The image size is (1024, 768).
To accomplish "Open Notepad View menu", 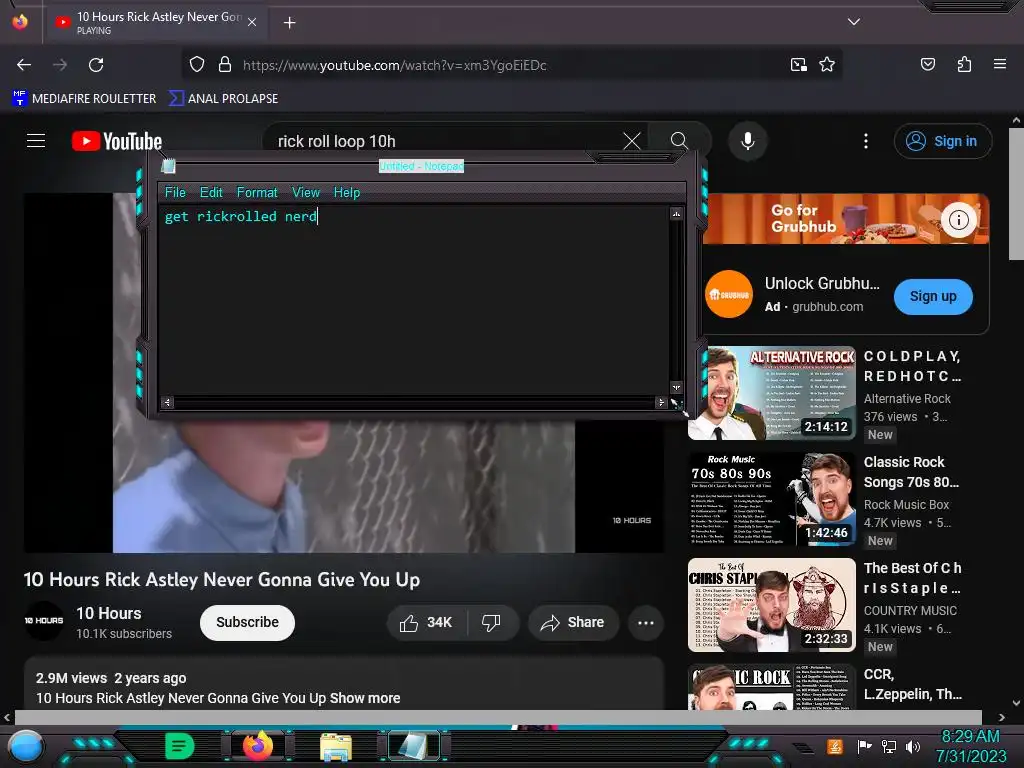I will click(306, 193).
